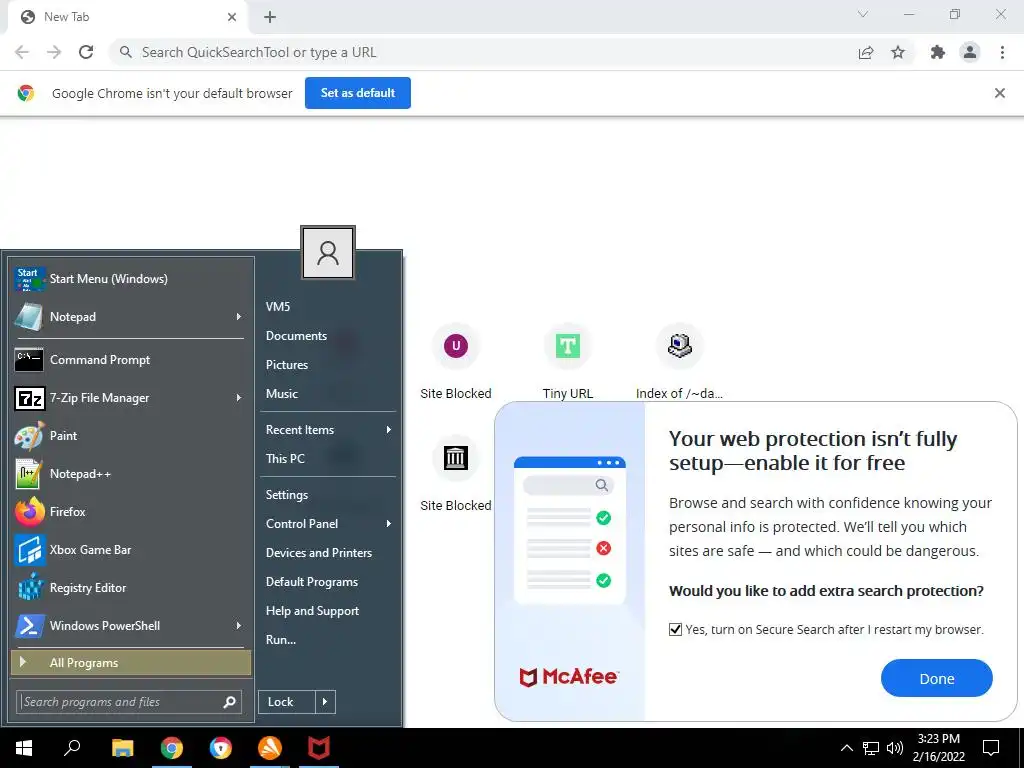The width and height of the screenshot is (1024, 768).
Task: Launch Firefox from Start menu
Action: point(129,511)
